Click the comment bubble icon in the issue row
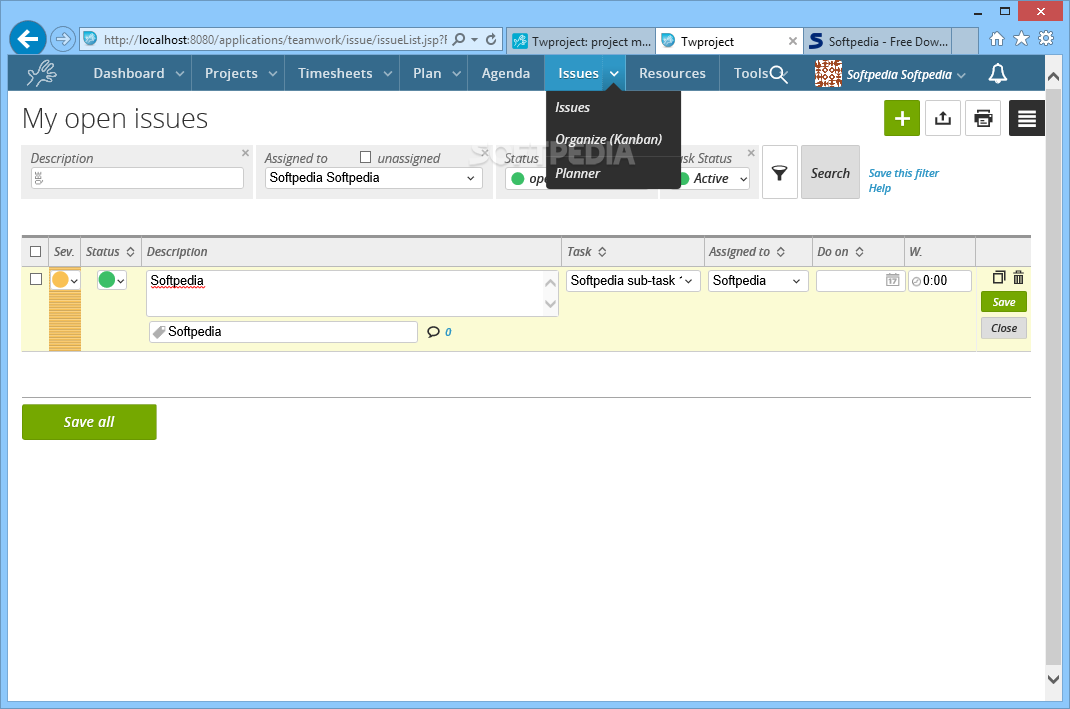1070x709 pixels. tap(433, 332)
